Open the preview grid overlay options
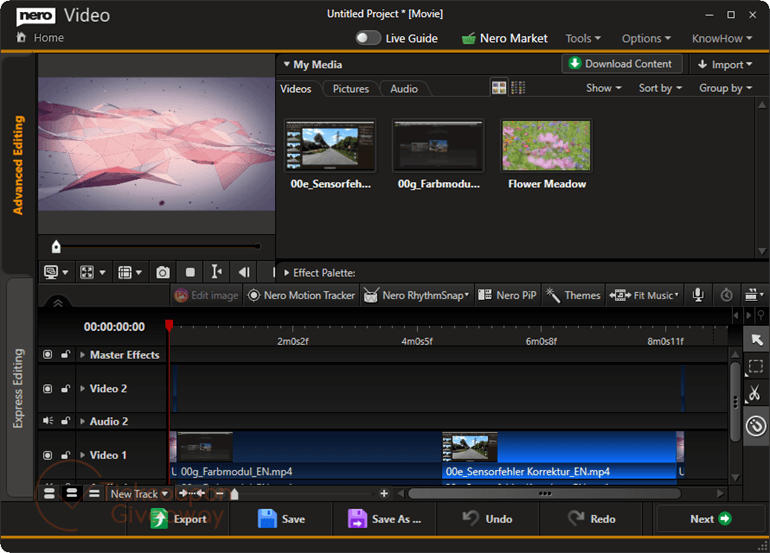This screenshot has height=553, width=770. coord(130,272)
